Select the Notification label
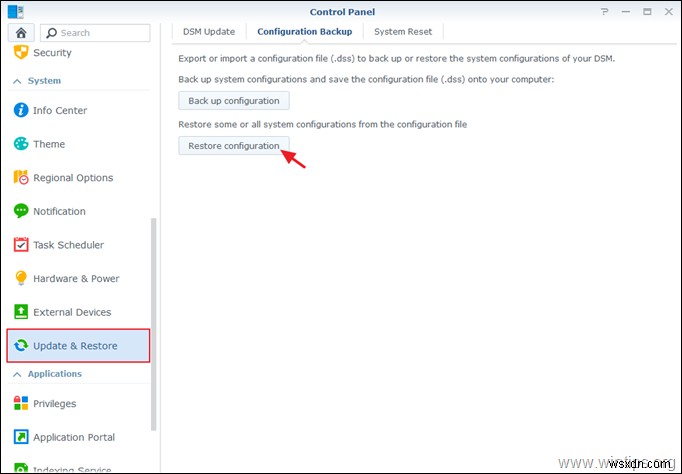The width and height of the screenshot is (682, 474). coord(59,211)
